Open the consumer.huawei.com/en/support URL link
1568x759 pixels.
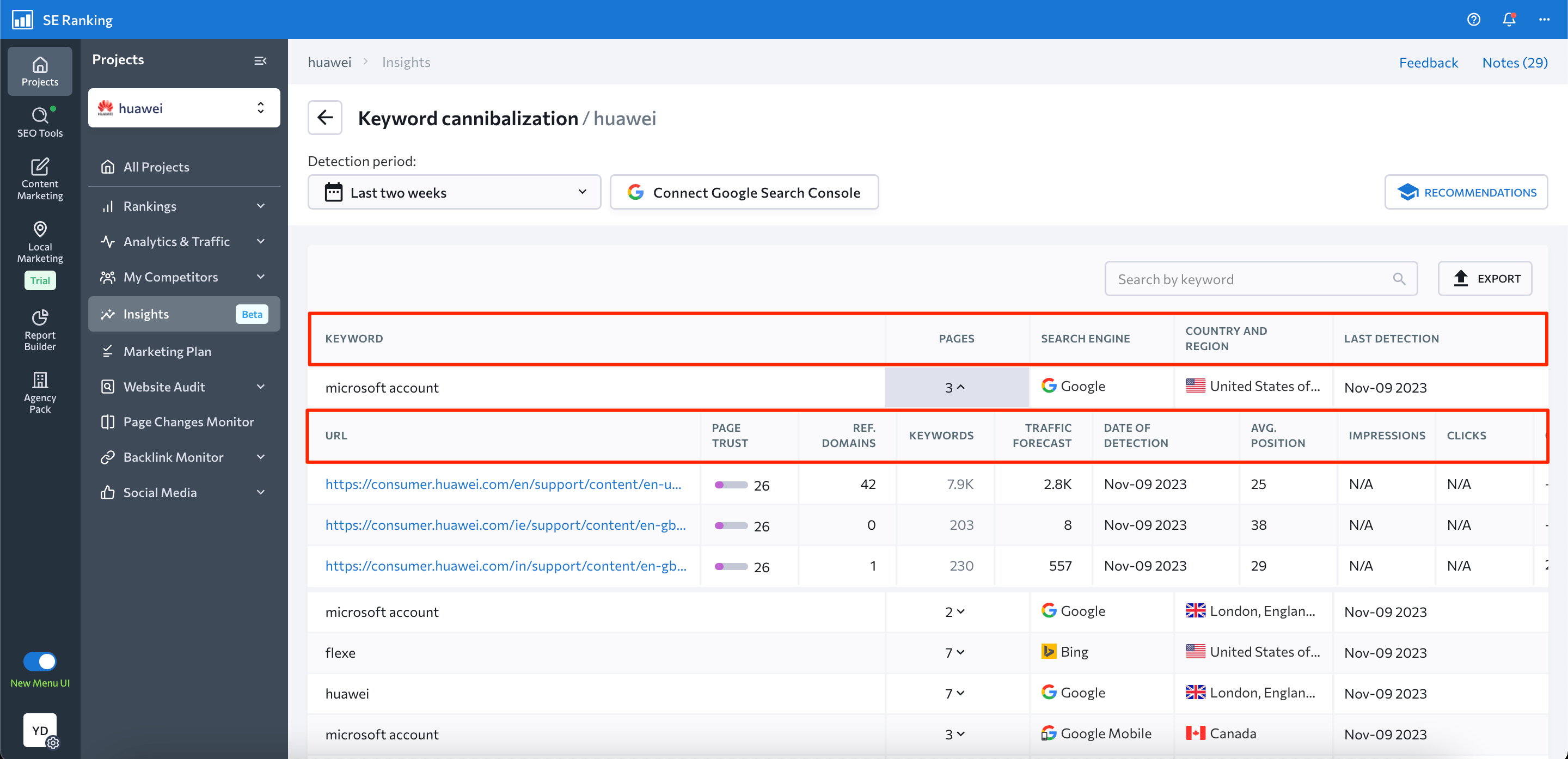[504, 484]
